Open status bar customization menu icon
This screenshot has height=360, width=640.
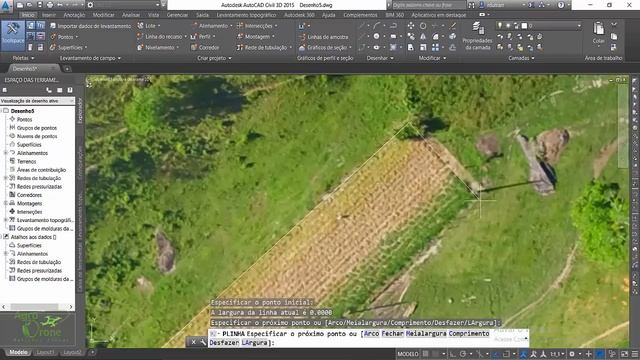coord(635,354)
